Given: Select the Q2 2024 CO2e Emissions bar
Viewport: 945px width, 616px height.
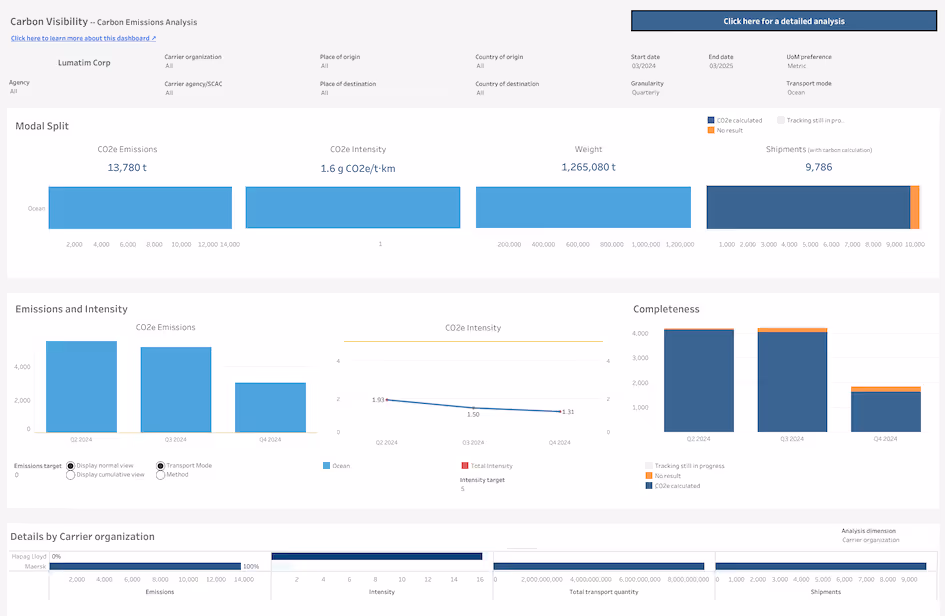Looking at the screenshot, I should [81, 387].
